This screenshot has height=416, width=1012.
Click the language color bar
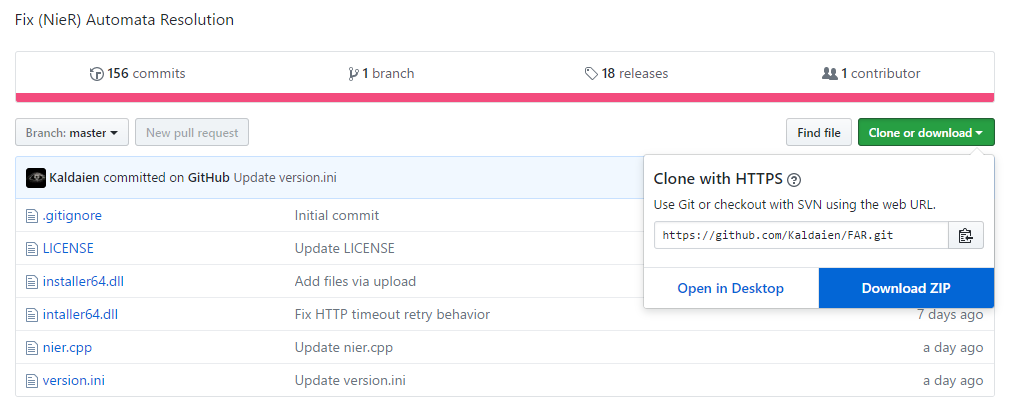click(505, 97)
